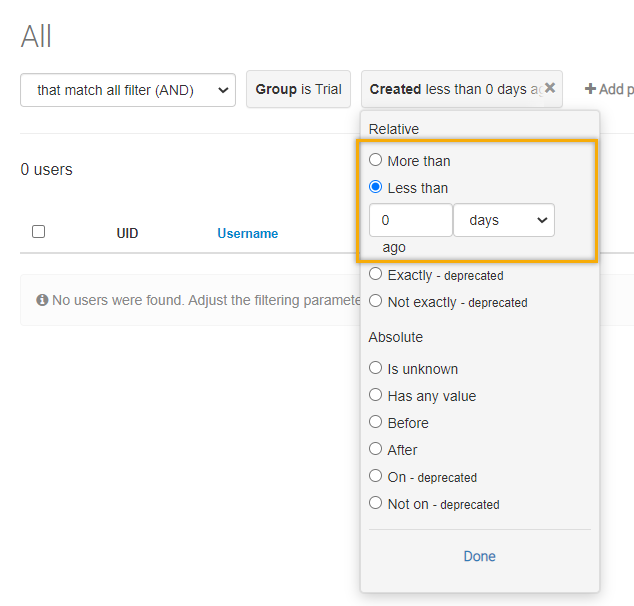Select the Has any value option
Image resolution: width=634 pixels, height=606 pixels.
coord(375,395)
